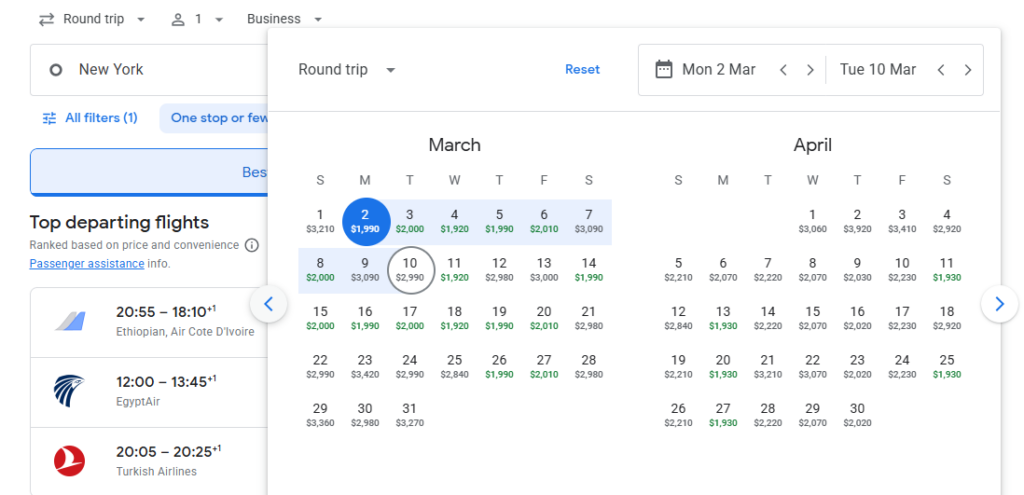Click the Mon 2 Mar departure date field

(x=718, y=70)
